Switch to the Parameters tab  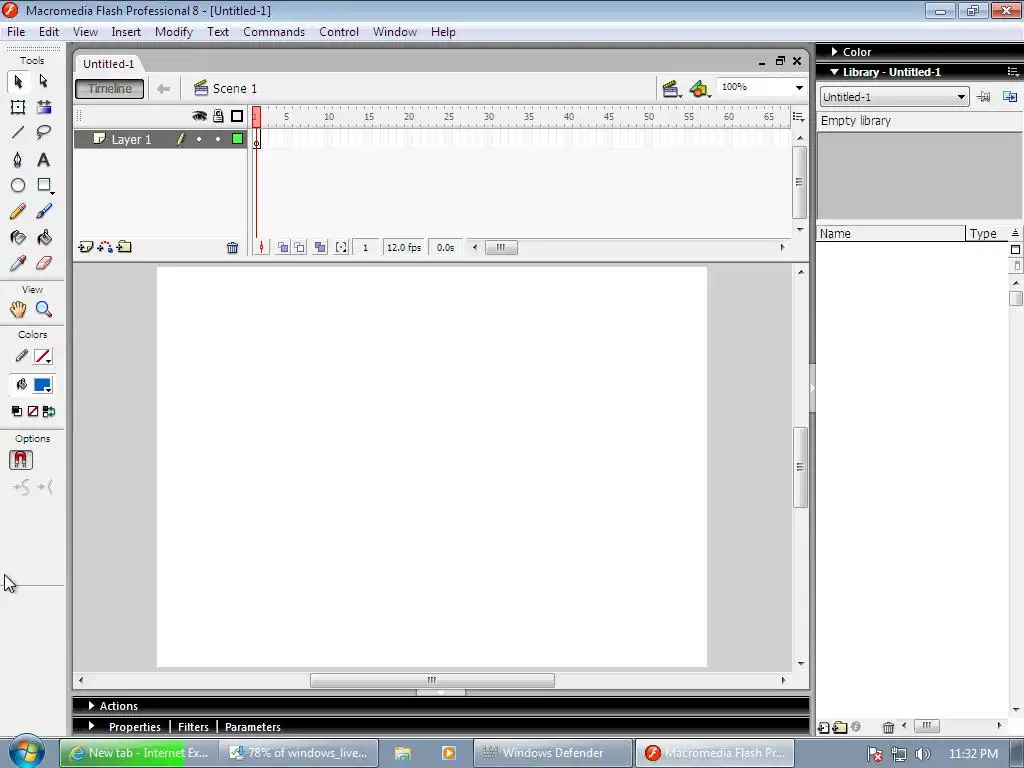pos(253,727)
